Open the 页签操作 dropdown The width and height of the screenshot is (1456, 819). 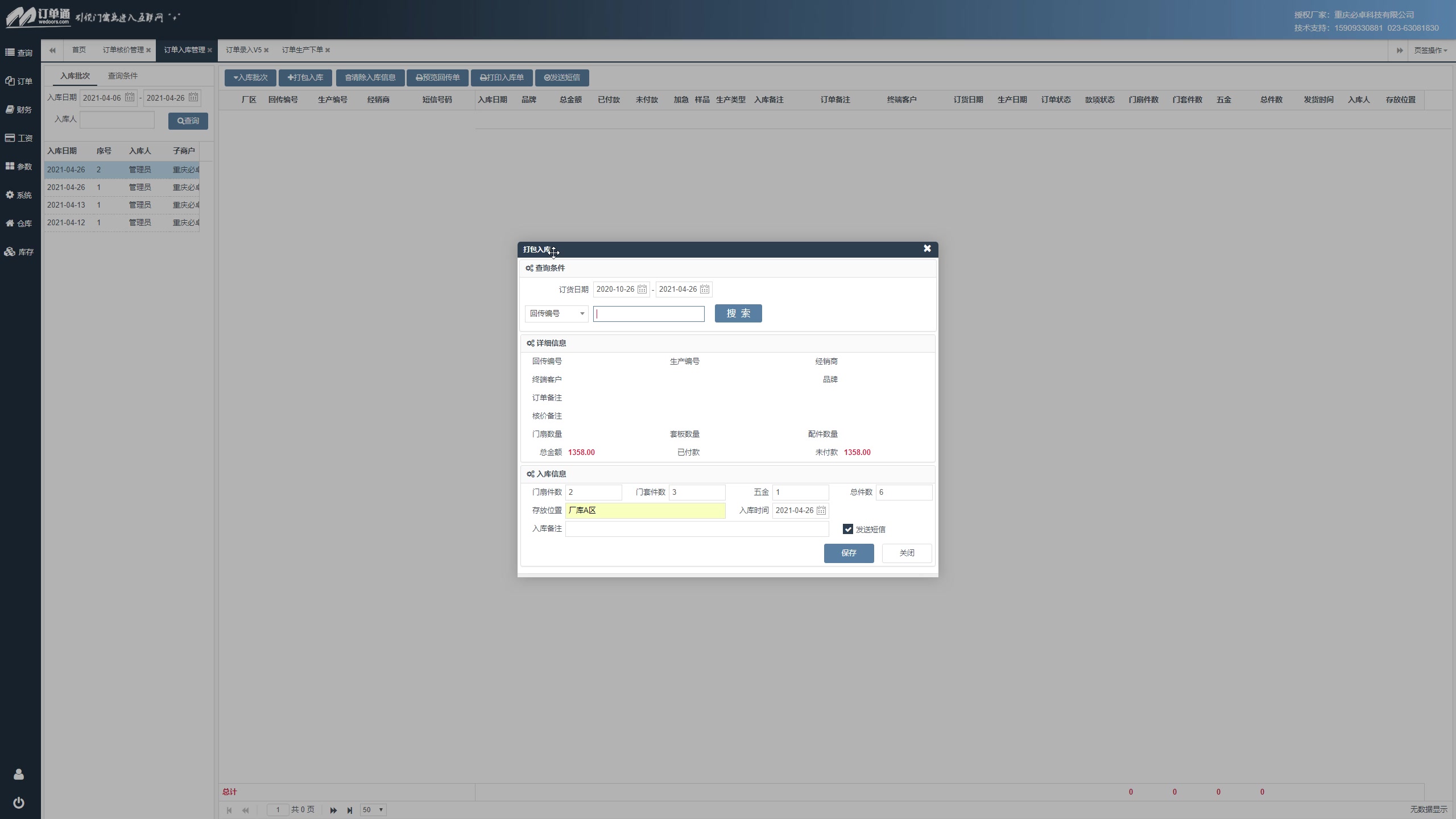tap(1430, 50)
